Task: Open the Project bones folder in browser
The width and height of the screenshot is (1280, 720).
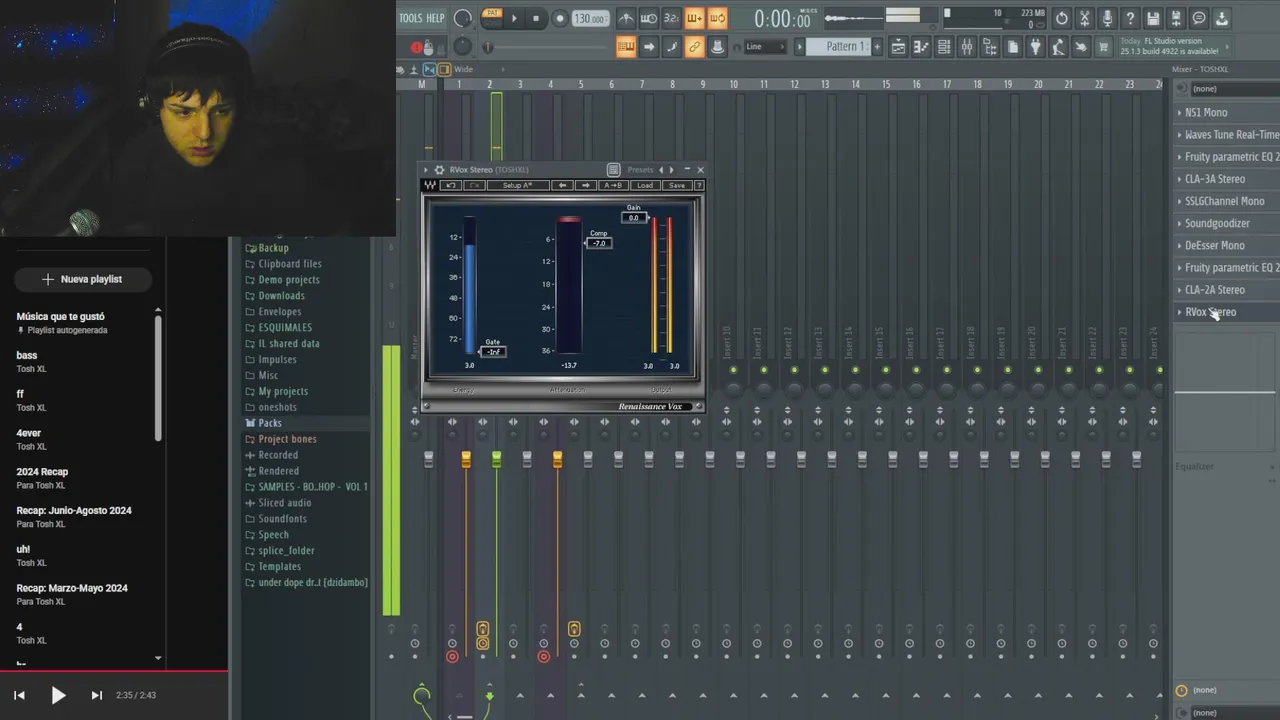Action: pyautogui.click(x=287, y=439)
